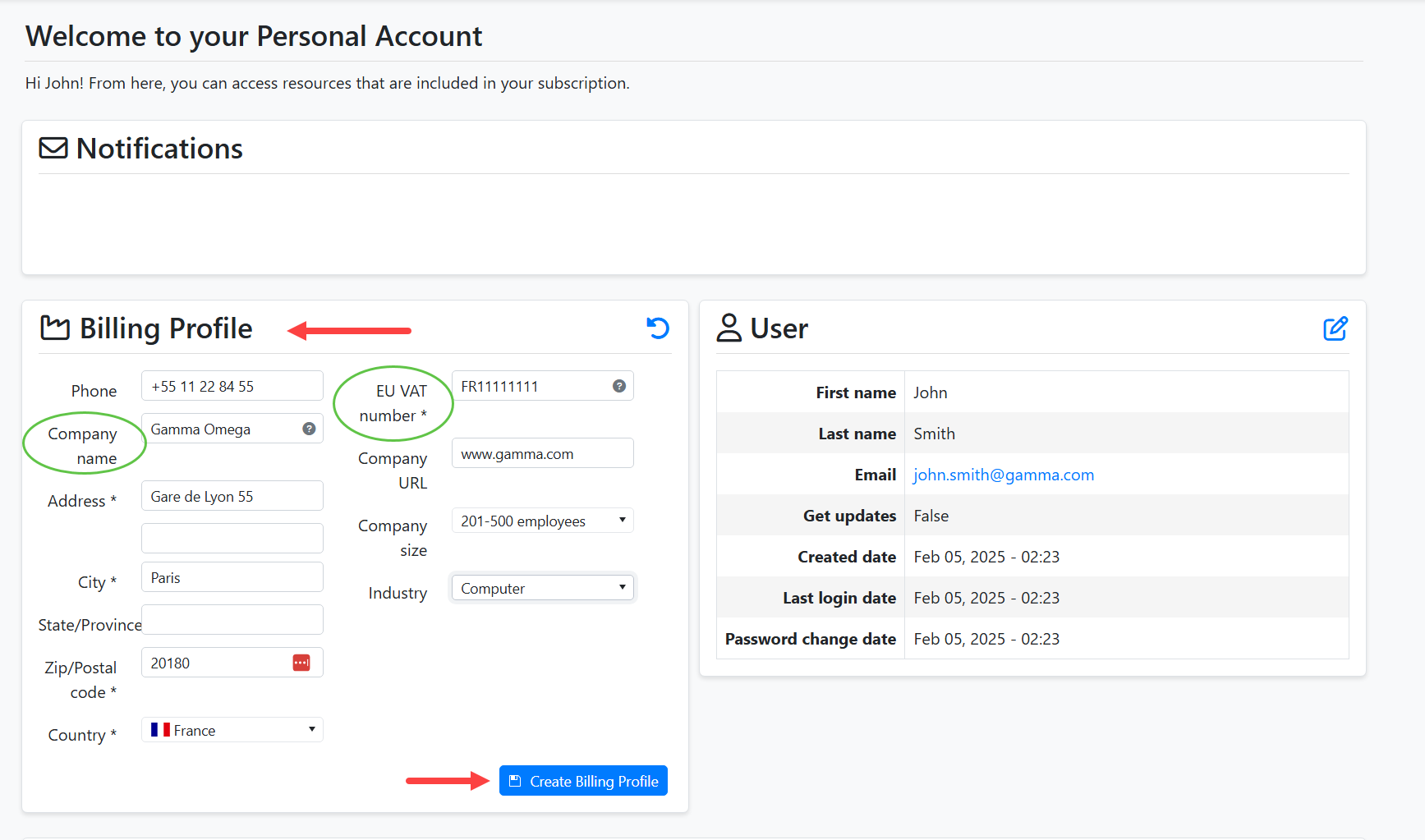The image size is (1425, 840).
Task: Focus the empty second address line field
Action: pyautogui.click(x=232, y=539)
